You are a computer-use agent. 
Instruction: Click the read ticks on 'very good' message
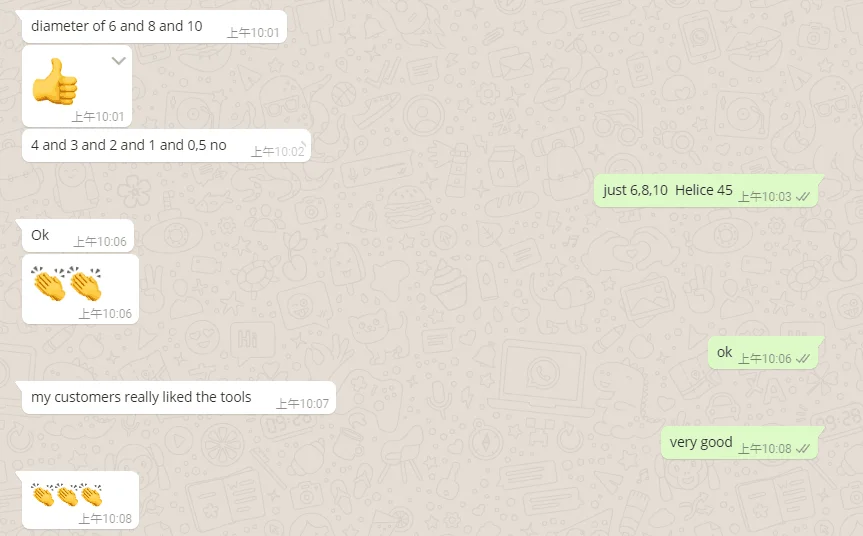click(x=803, y=449)
